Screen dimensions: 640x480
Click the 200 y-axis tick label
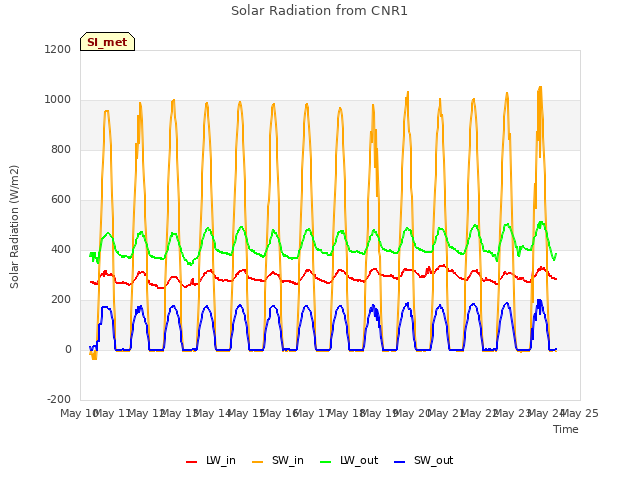(61, 300)
